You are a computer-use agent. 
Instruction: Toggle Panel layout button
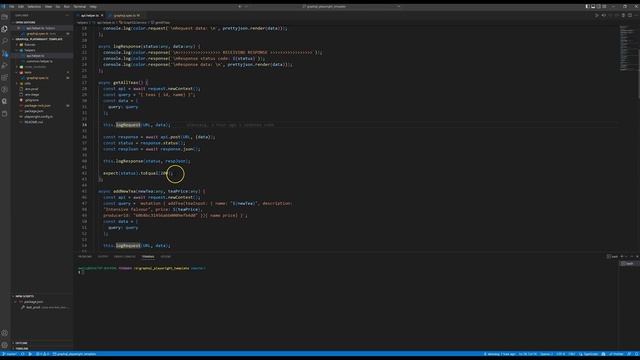click(593, 7)
